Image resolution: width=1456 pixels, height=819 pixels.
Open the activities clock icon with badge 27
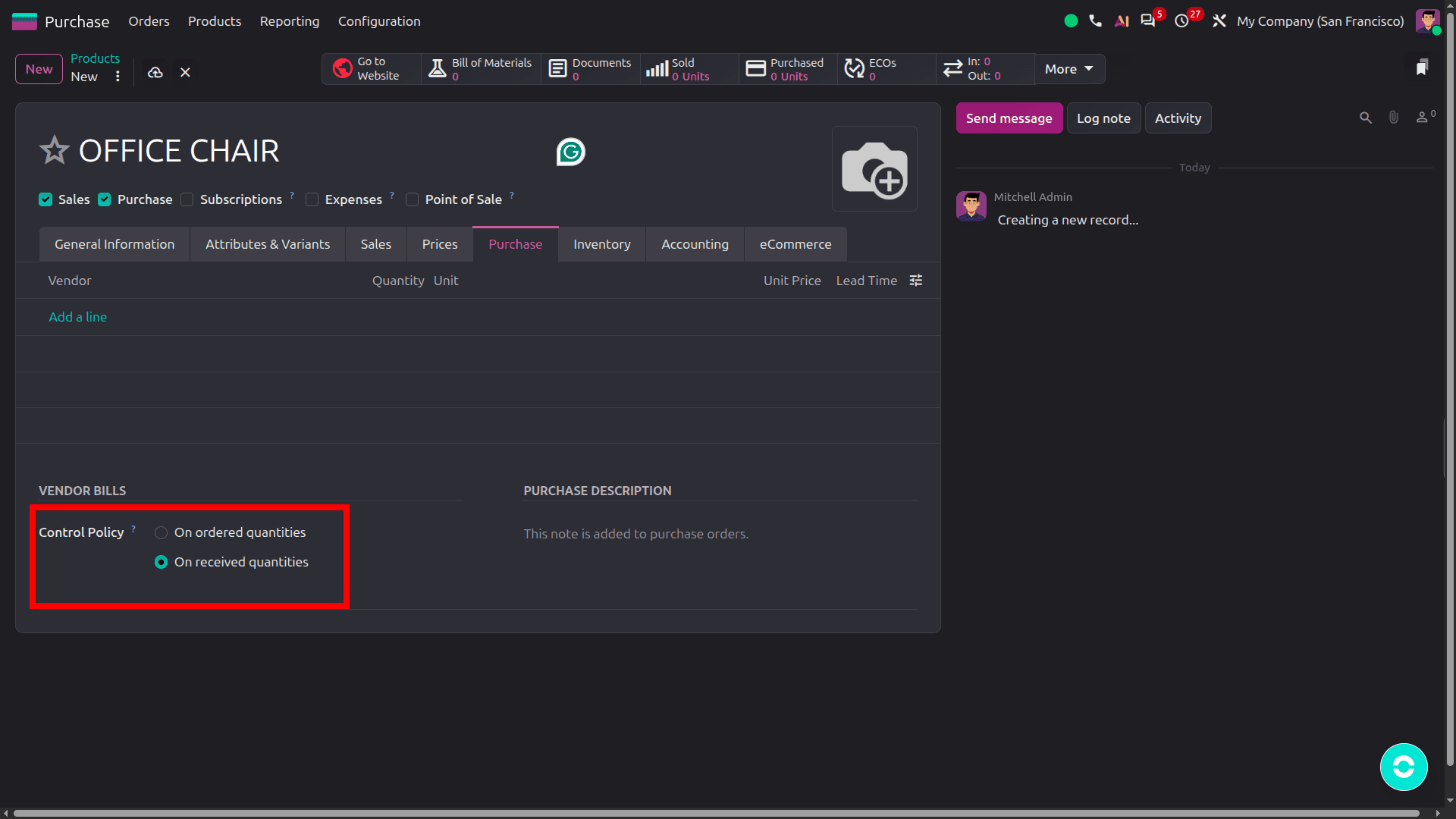[x=1181, y=21]
